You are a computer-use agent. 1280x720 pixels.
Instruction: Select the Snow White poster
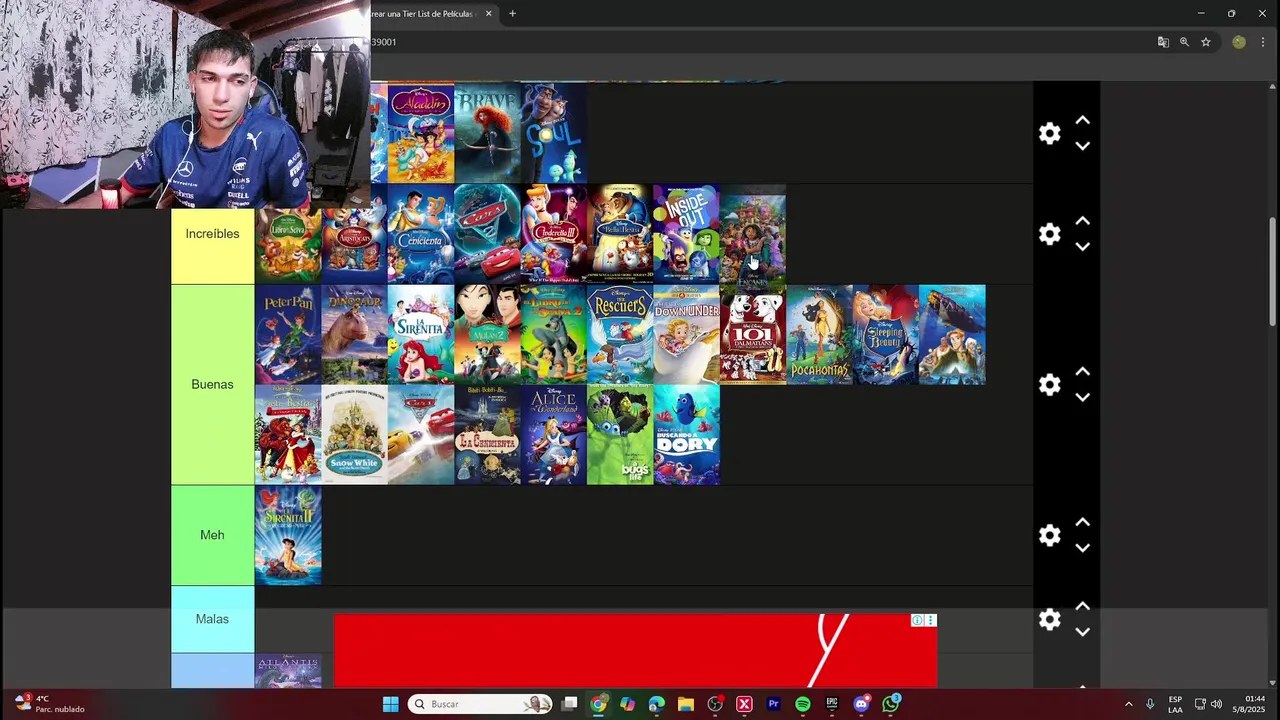point(354,435)
